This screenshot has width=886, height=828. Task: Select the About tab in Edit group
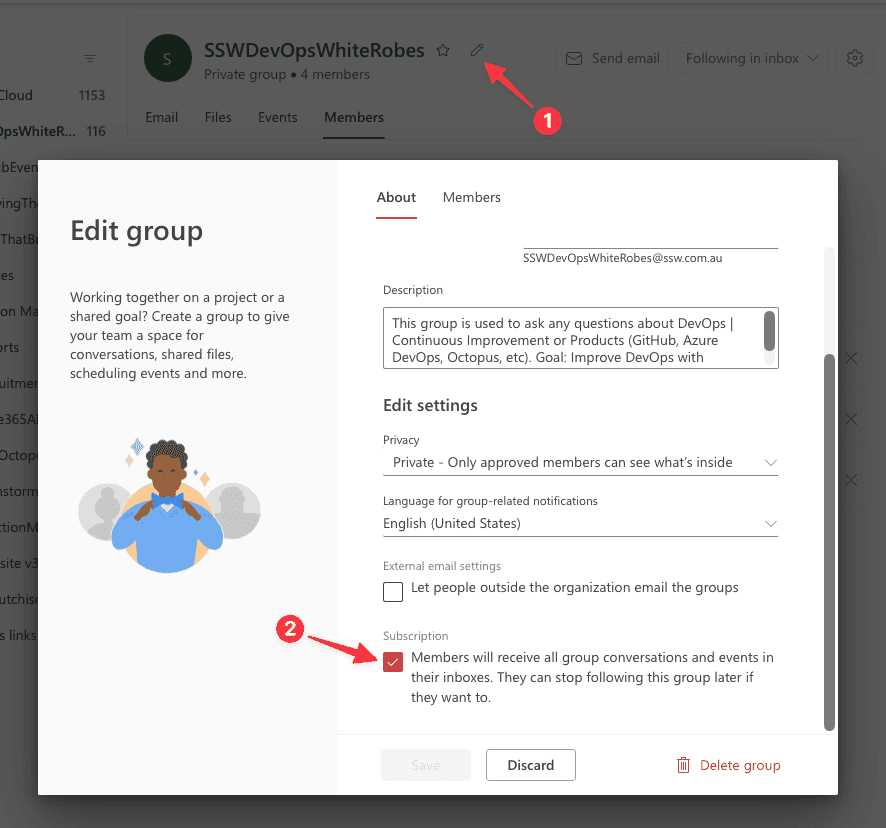tap(396, 197)
